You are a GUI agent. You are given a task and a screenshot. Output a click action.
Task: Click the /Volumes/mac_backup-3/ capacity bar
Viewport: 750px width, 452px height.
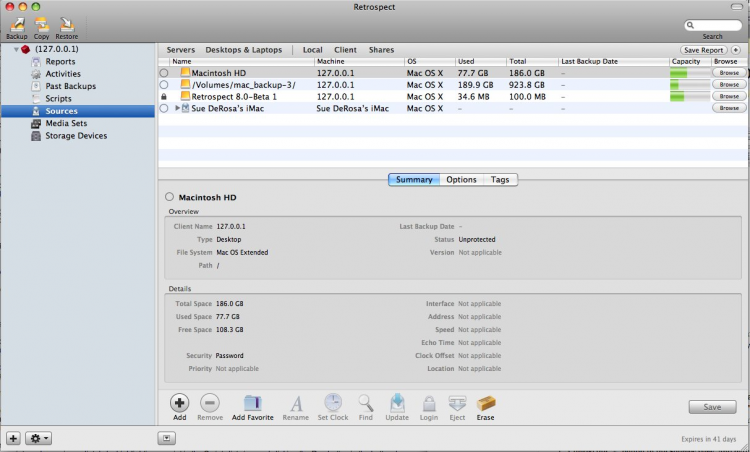click(690, 85)
